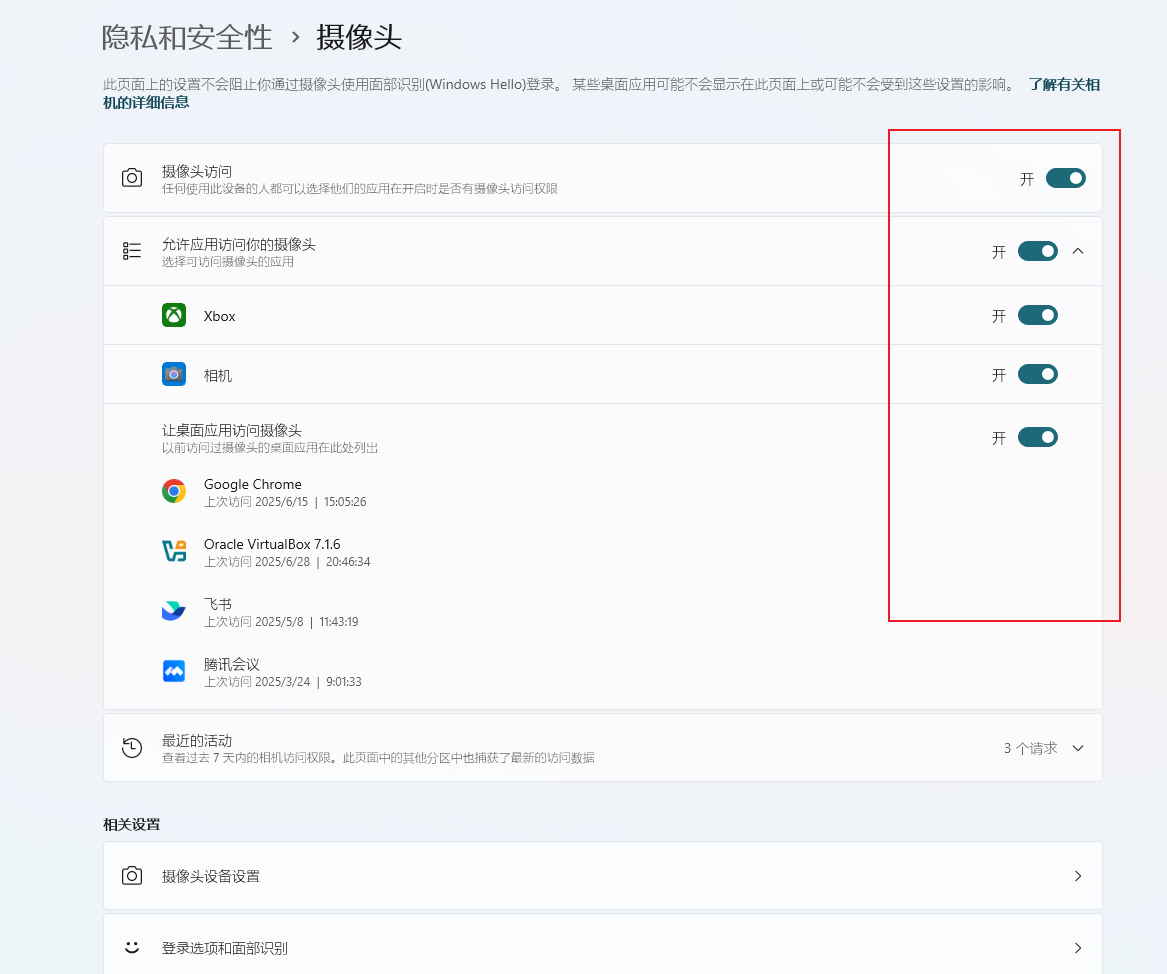This screenshot has width=1167, height=974.
Task: Expand the 最近的活动 section chevron
Action: coord(1078,748)
